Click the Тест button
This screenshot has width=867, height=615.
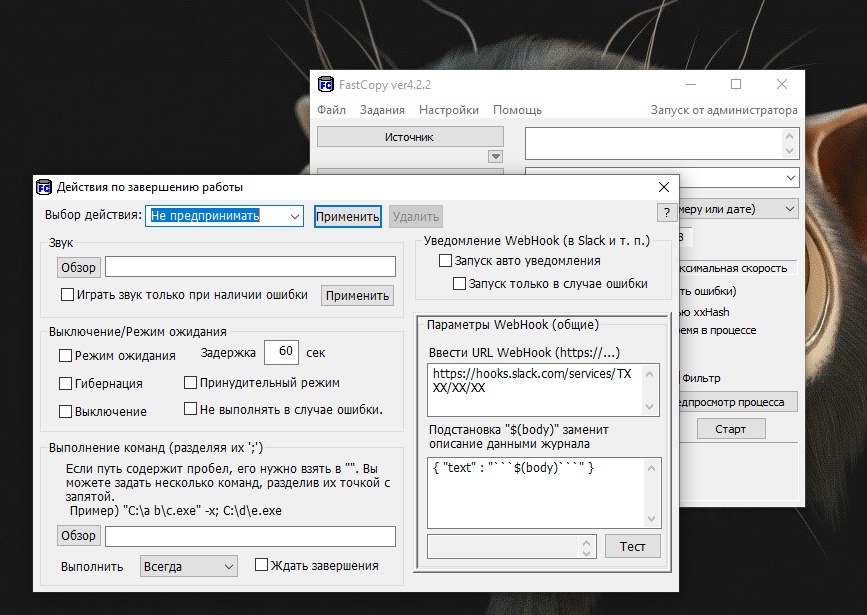[633, 546]
